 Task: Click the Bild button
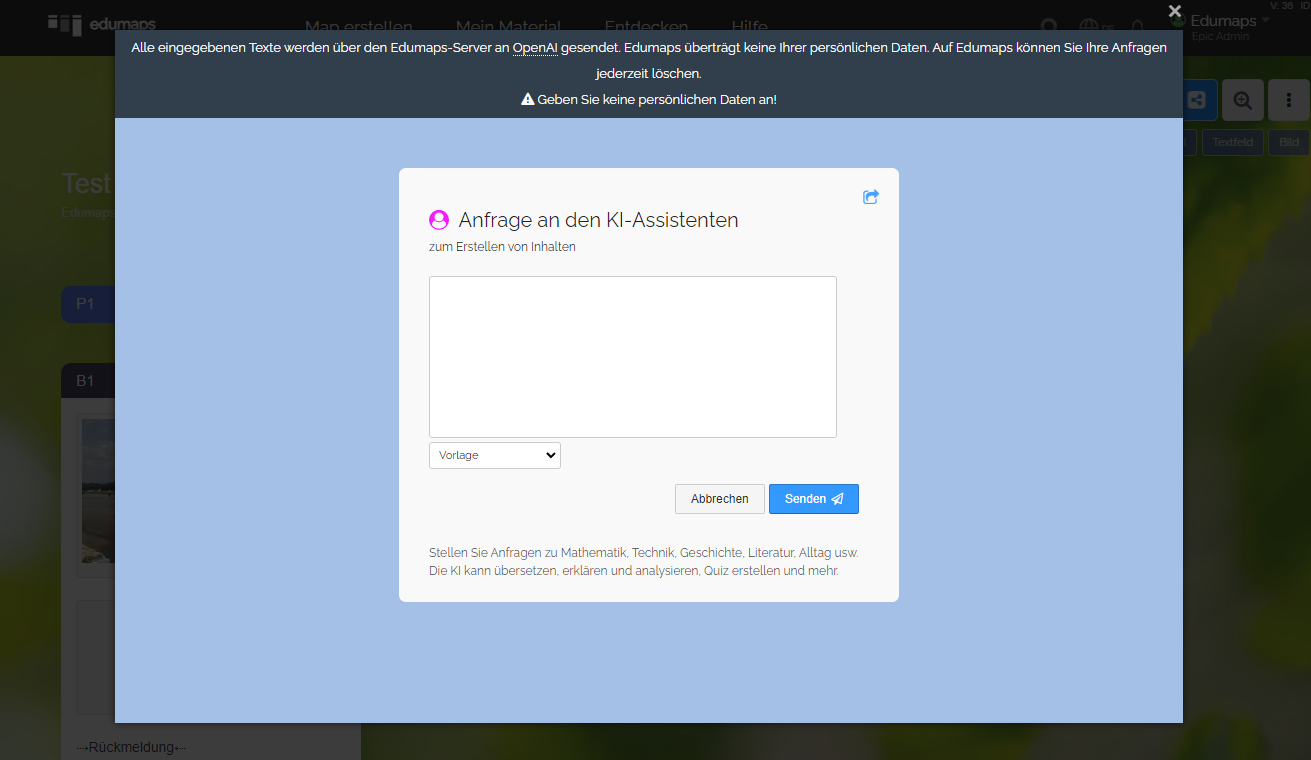point(1289,142)
